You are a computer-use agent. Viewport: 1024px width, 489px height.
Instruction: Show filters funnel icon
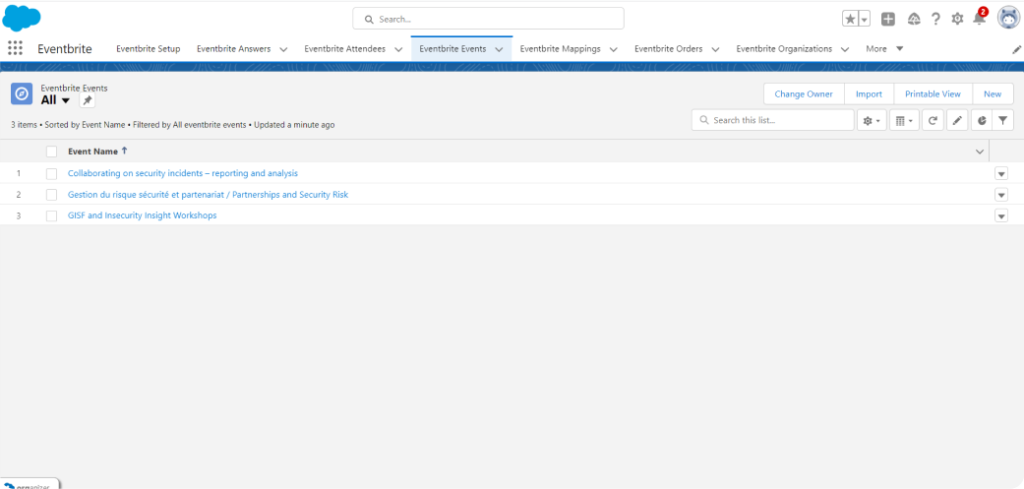tap(1003, 120)
